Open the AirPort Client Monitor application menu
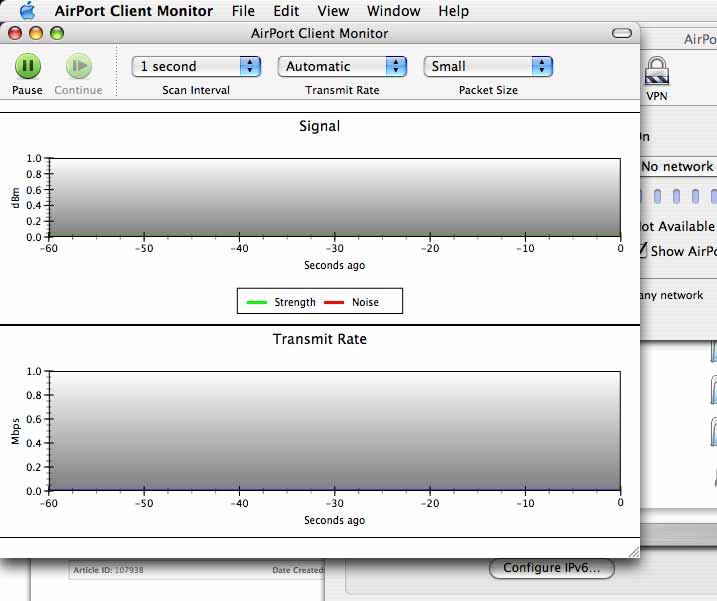Screen dimensions: 717x601 [x=134, y=11]
